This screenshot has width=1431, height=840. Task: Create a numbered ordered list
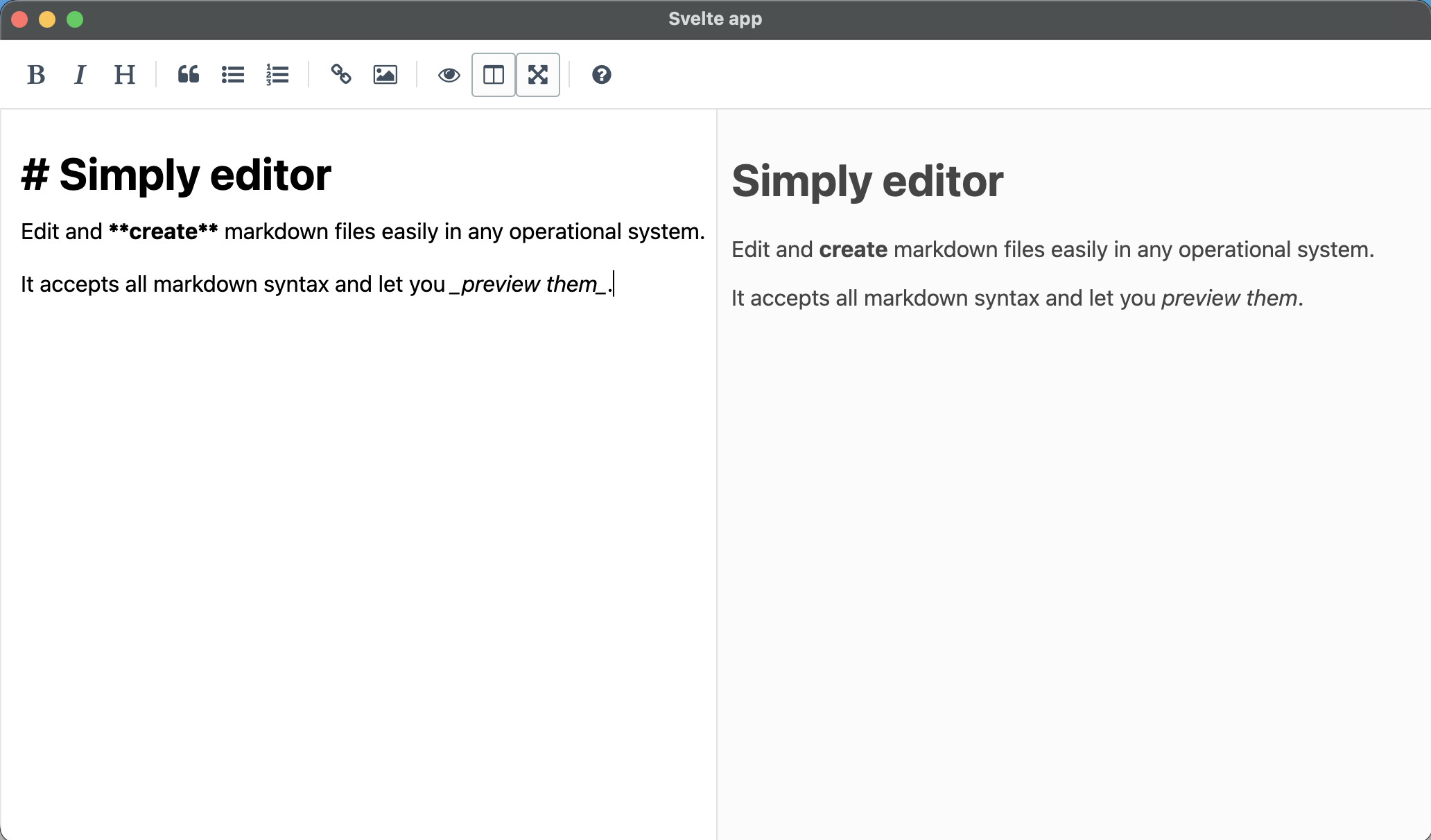click(x=277, y=75)
